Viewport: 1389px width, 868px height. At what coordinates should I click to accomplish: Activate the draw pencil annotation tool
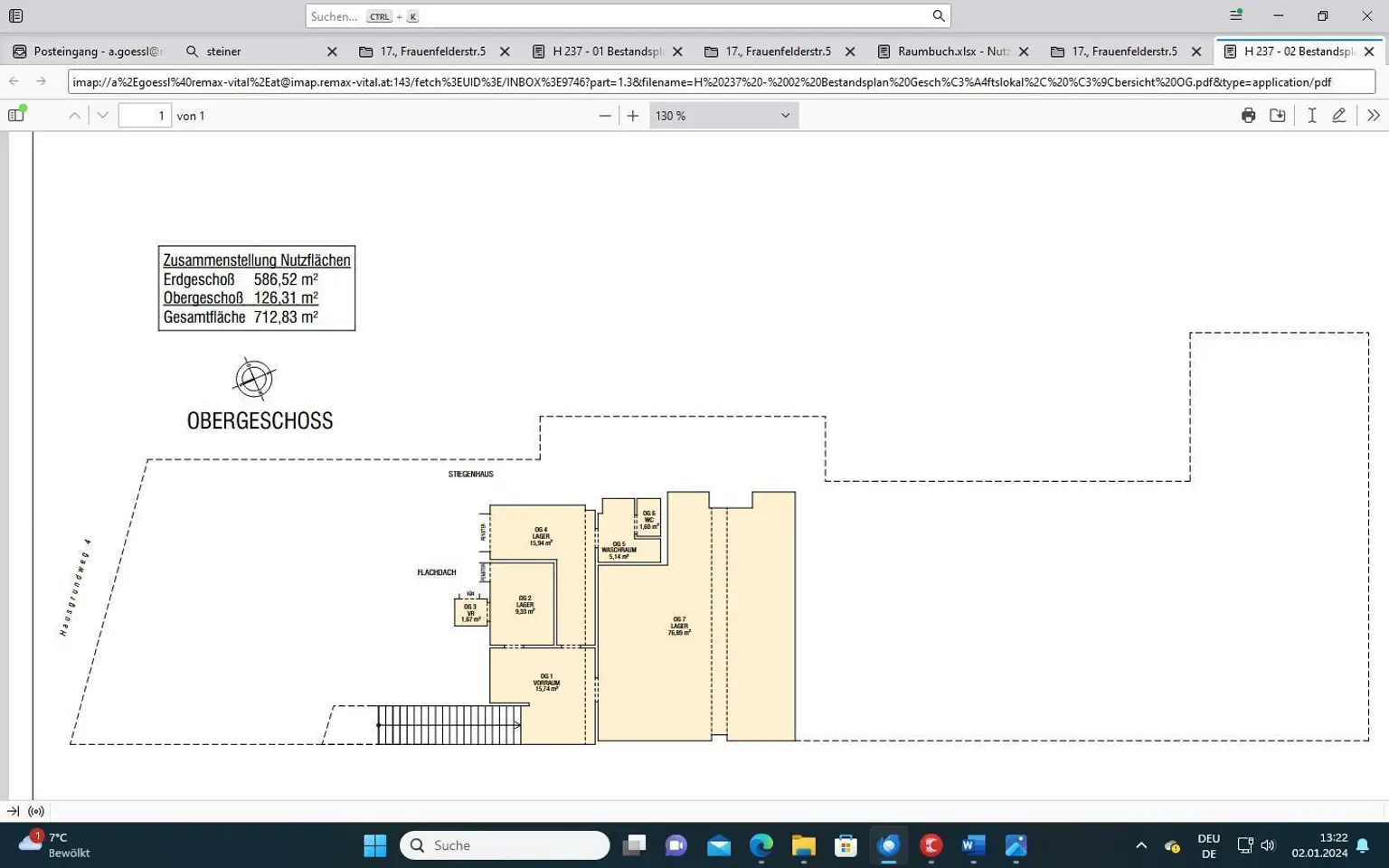click(1339, 116)
